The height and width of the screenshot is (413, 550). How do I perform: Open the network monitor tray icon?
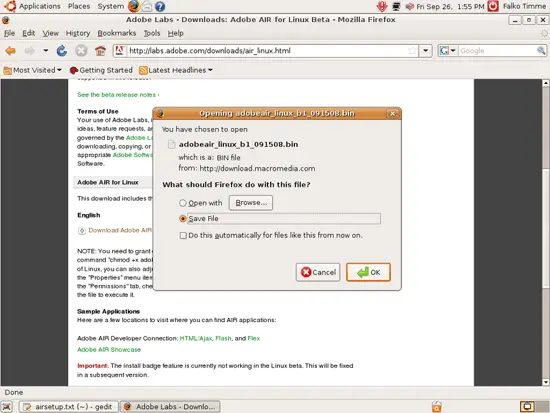(x=396, y=6)
